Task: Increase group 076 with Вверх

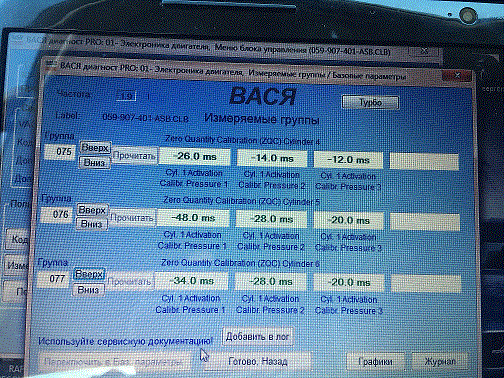Action: [92, 210]
